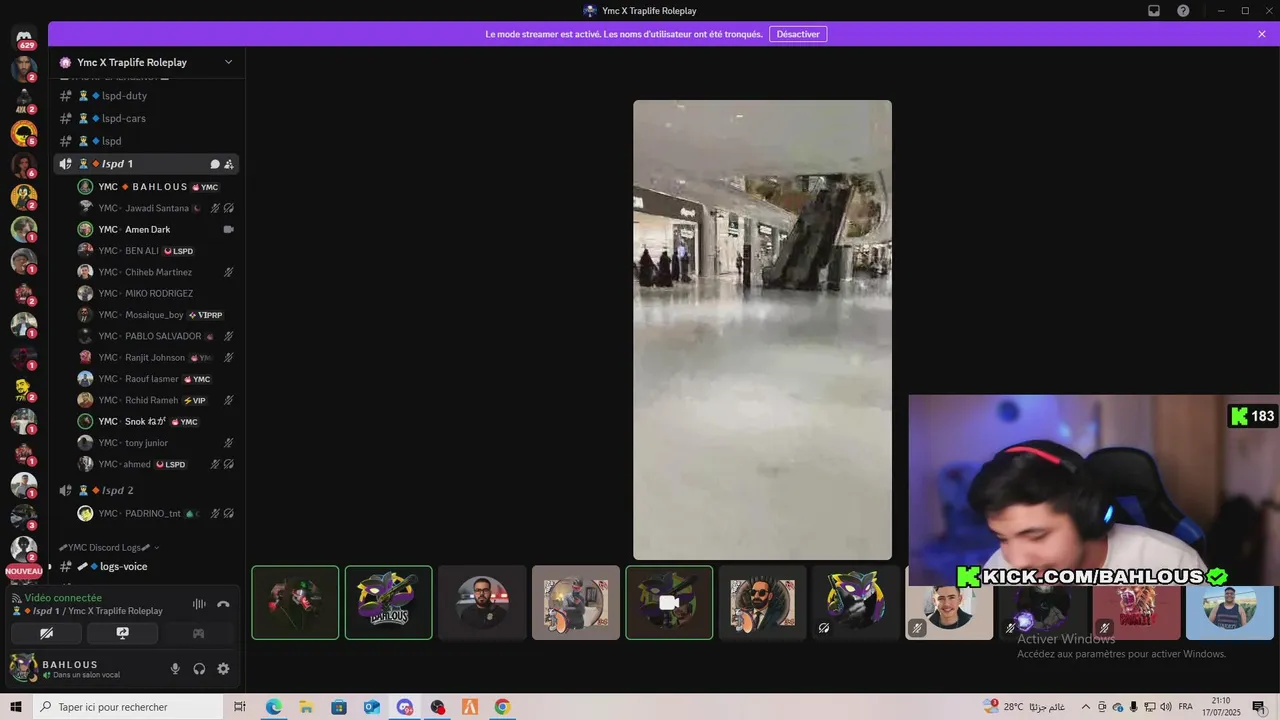Share your screen button
Image resolution: width=1280 pixels, height=720 pixels.
122,633
